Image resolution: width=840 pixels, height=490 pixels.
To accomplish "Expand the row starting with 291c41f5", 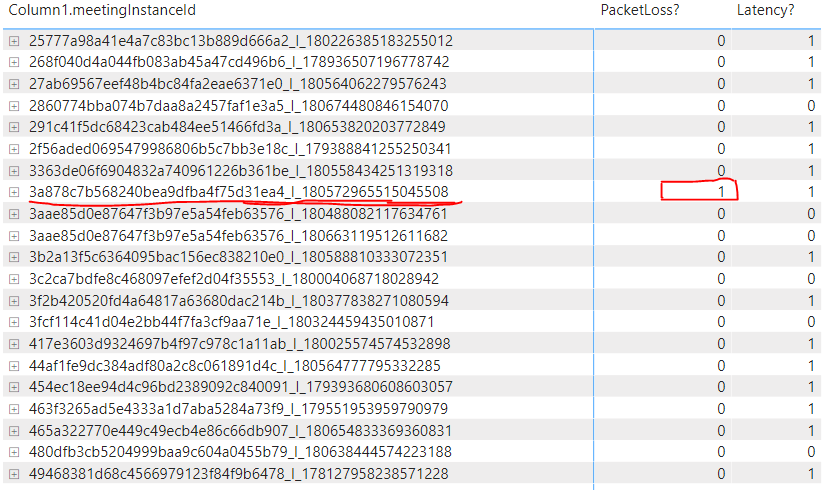I will (14, 127).
